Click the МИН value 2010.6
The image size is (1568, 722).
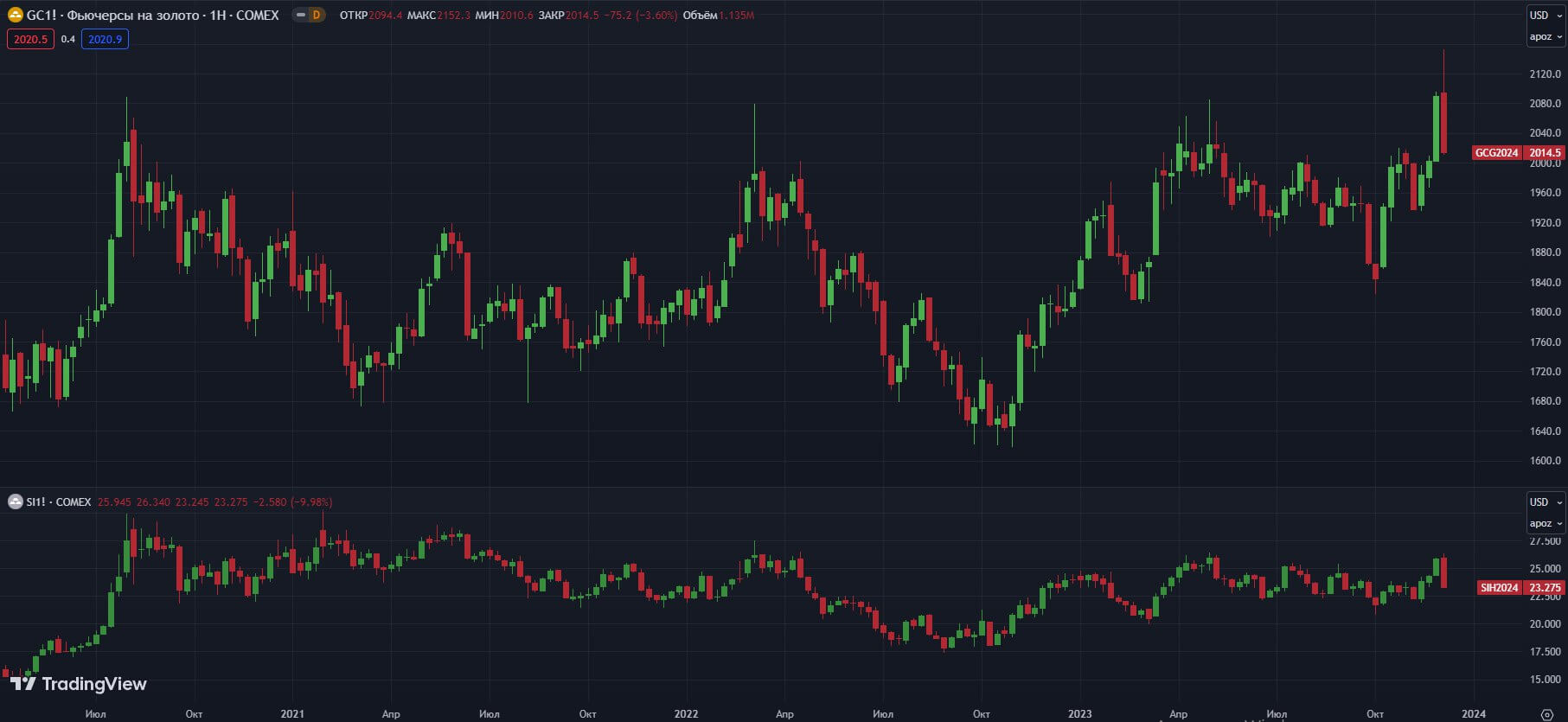tap(516, 15)
